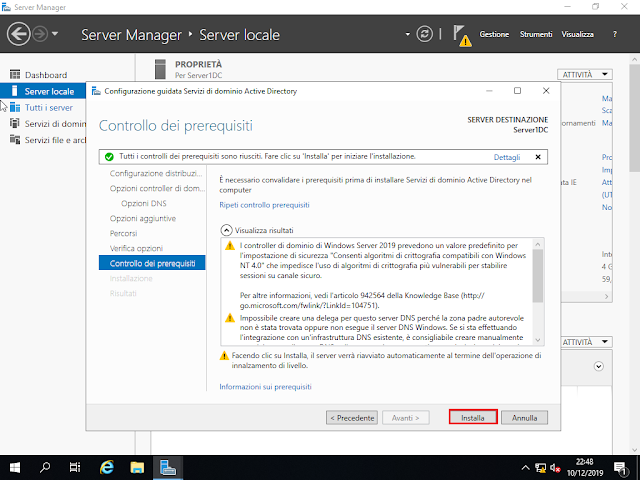Open Servizi di dominio in the sidebar

(55, 124)
